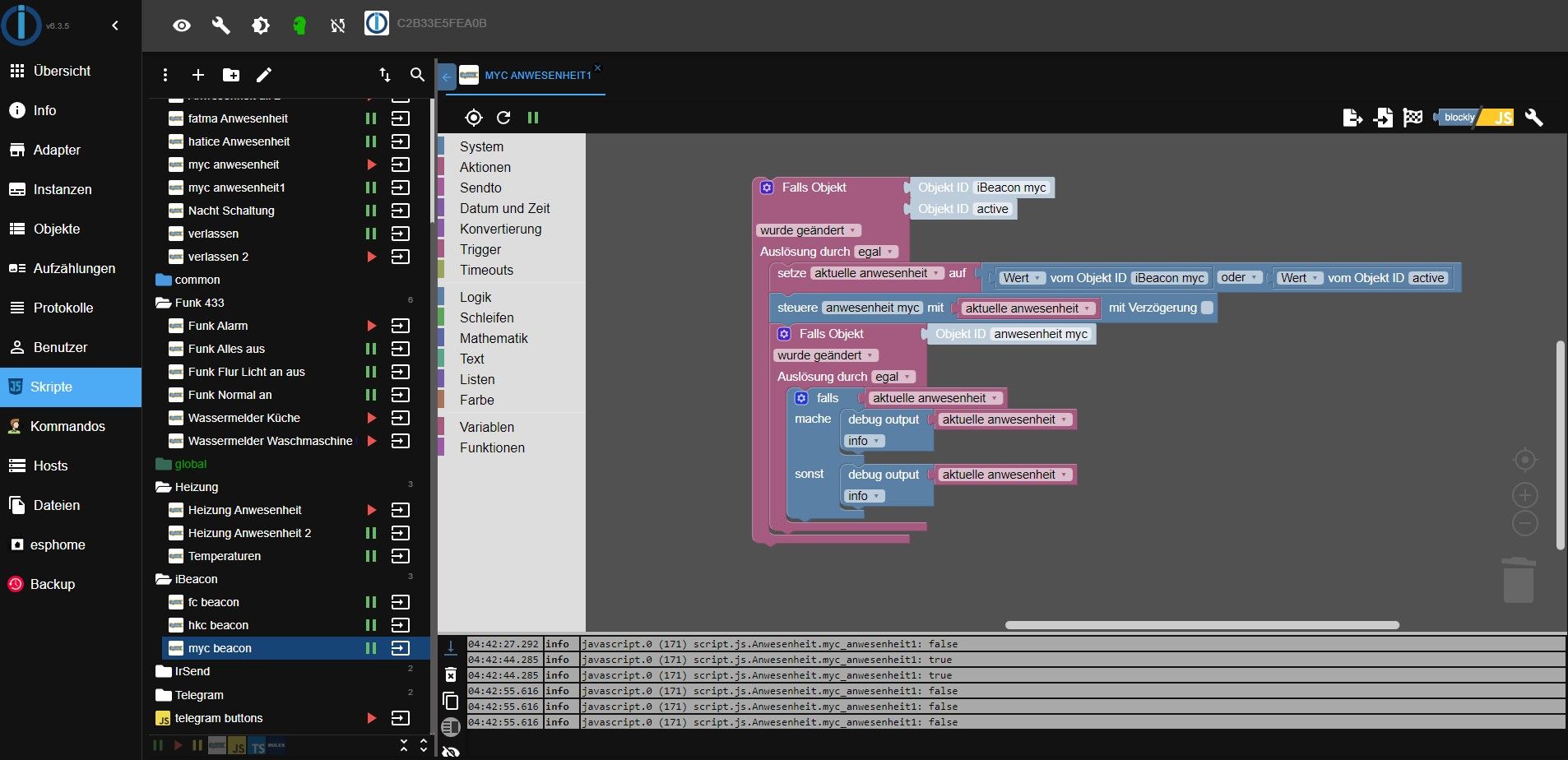Click the pencil edit script icon
This screenshot has height=760, width=1568.
(264, 75)
